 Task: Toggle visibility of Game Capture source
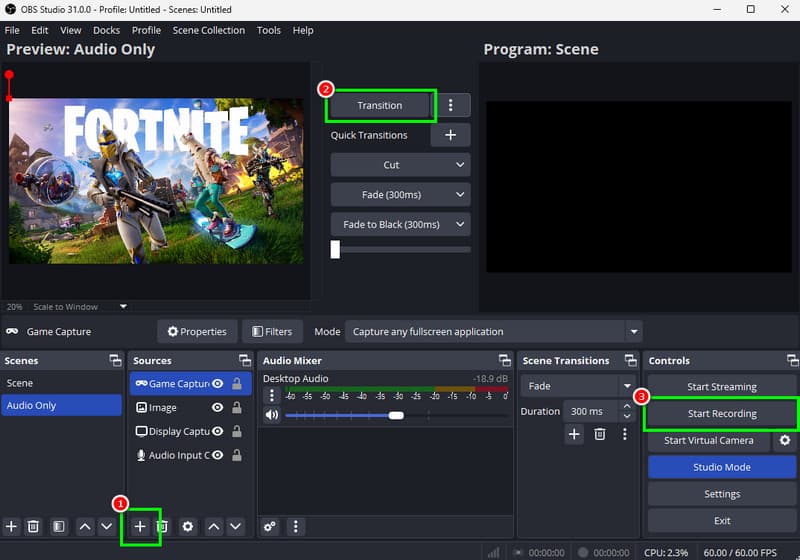(217, 384)
